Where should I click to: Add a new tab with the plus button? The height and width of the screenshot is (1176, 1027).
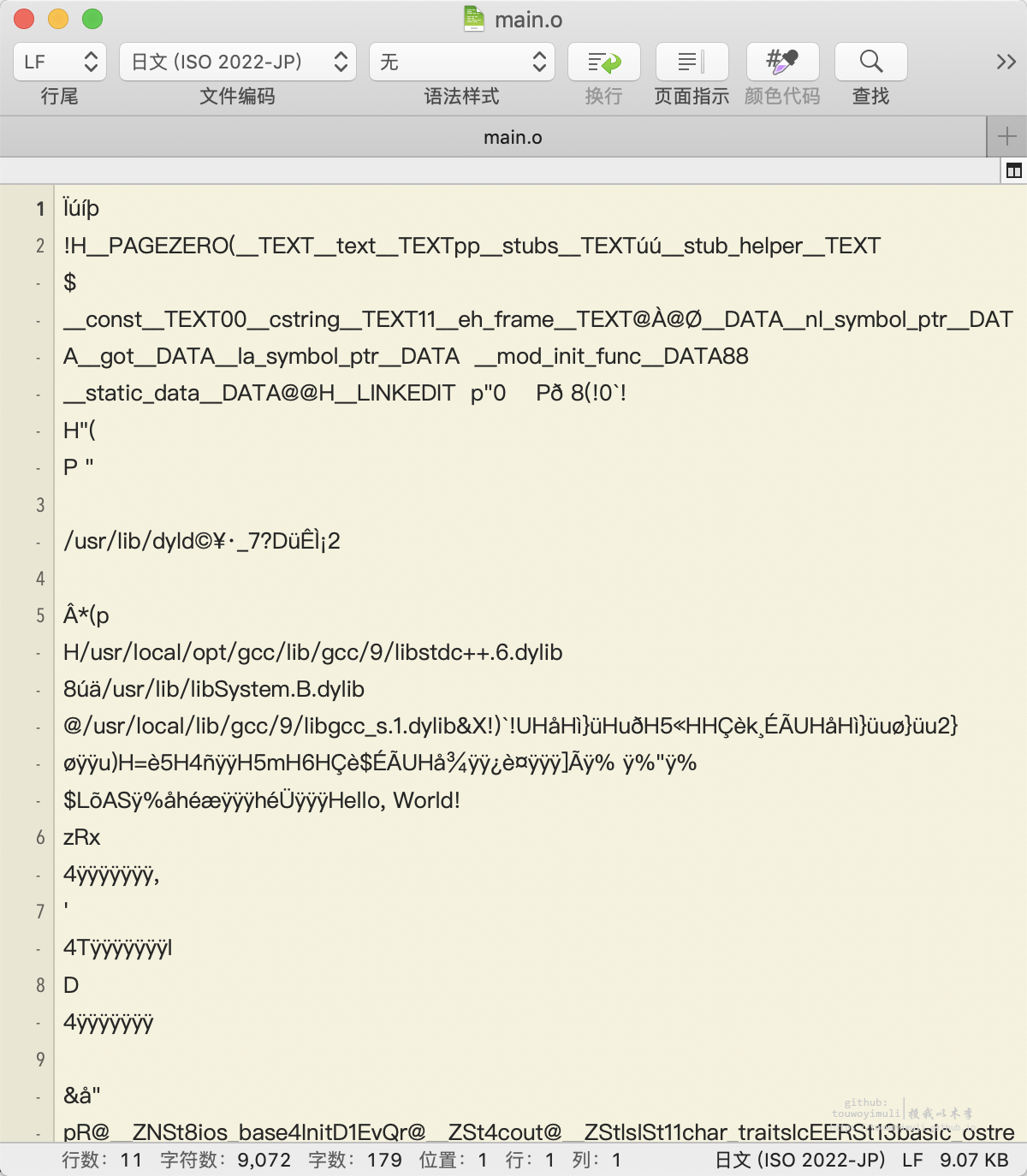tap(1007, 137)
